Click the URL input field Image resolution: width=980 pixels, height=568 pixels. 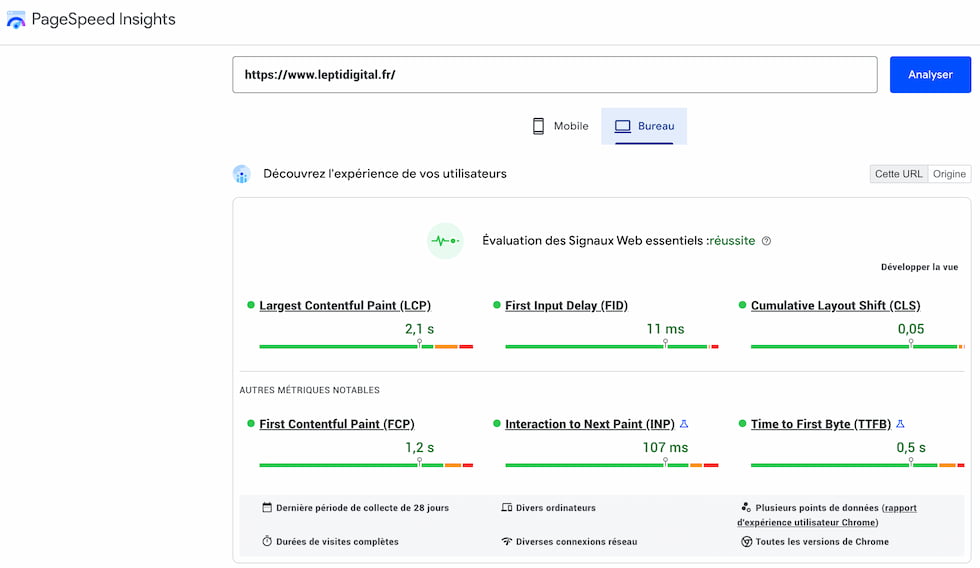click(x=555, y=74)
